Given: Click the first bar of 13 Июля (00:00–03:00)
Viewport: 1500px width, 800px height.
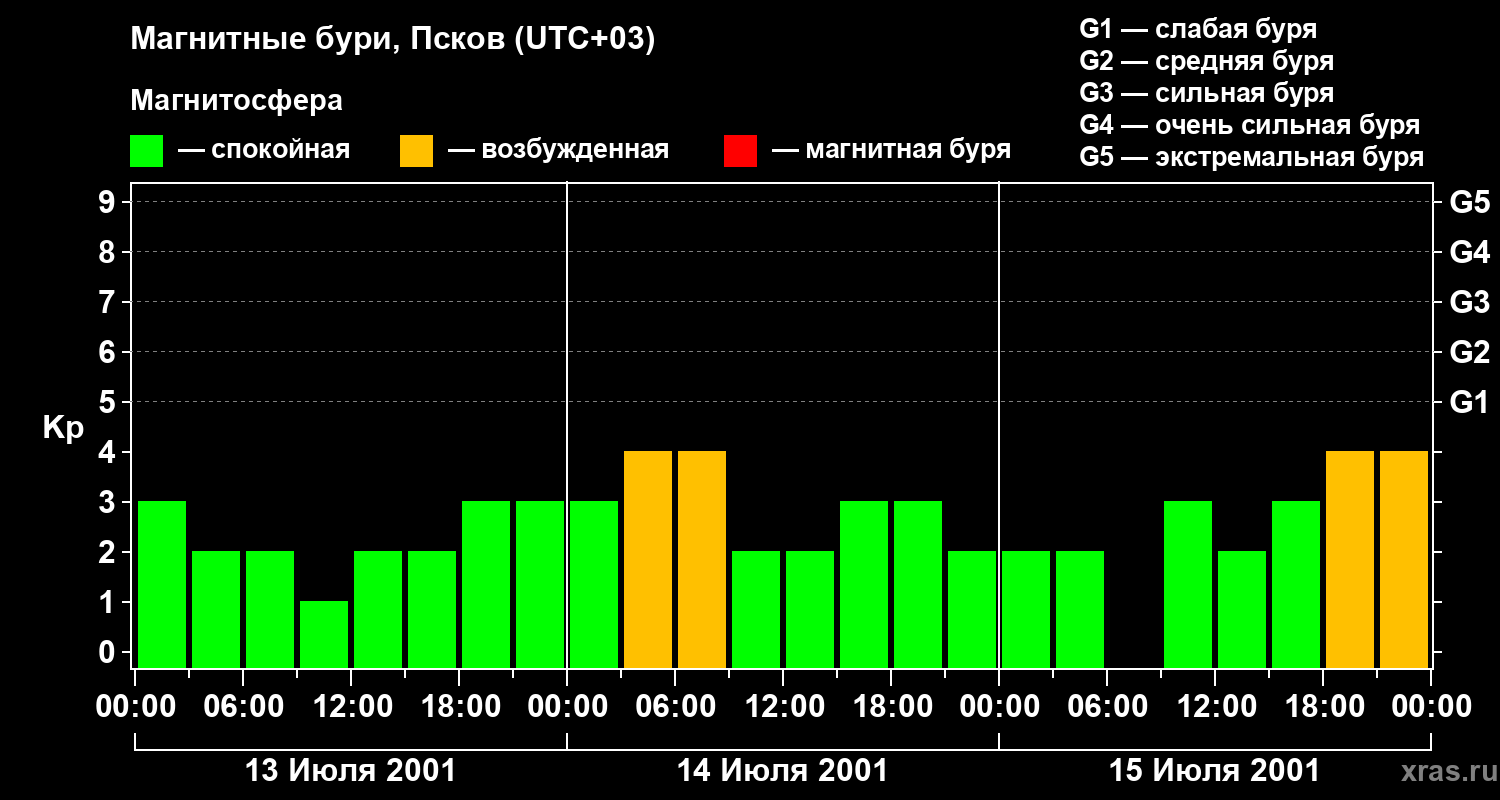Looking at the screenshot, I should point(162,584).
